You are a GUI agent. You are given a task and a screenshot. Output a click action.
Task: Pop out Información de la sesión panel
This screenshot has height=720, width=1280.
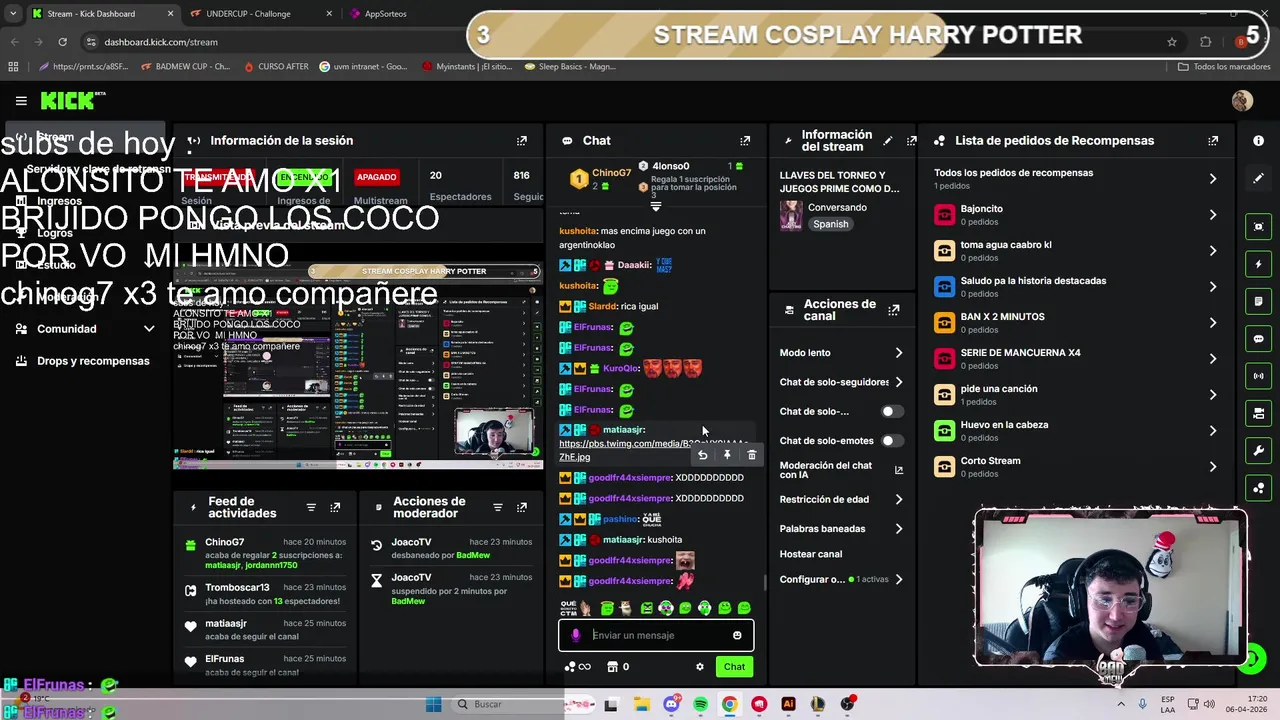click(x=522, y=141)
